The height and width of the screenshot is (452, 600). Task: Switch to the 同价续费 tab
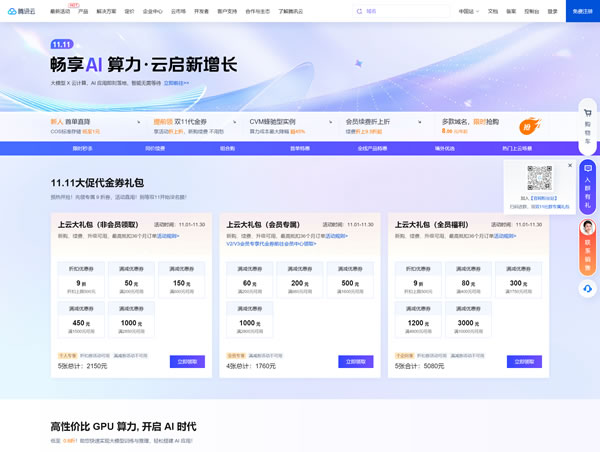tap(155, 148)
